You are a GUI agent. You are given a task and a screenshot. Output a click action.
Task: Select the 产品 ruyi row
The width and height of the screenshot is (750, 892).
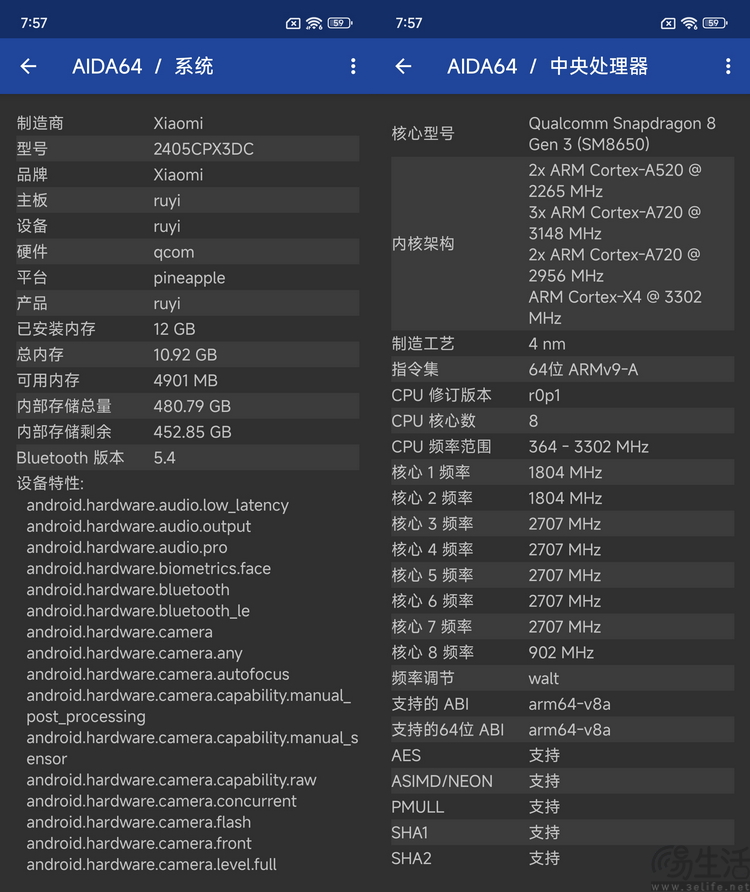coord(188,303)
